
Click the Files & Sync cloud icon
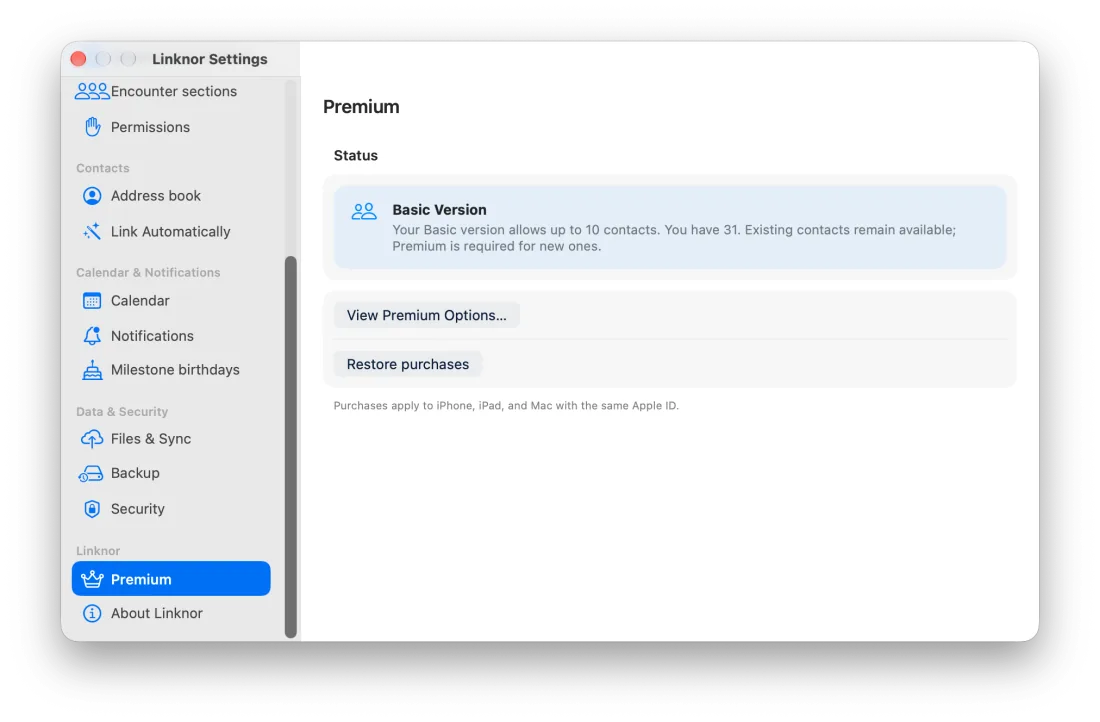point(92,439)
